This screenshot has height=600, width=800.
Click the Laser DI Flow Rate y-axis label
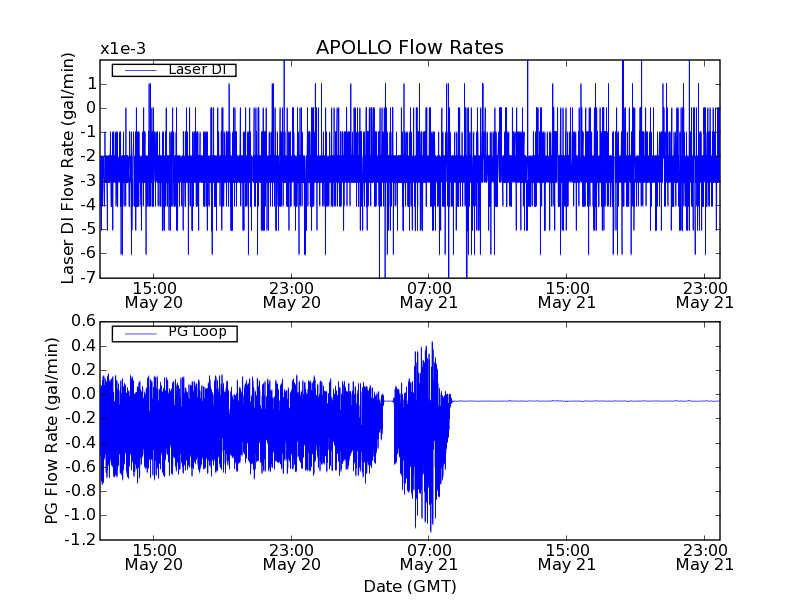tap(69, 168)
